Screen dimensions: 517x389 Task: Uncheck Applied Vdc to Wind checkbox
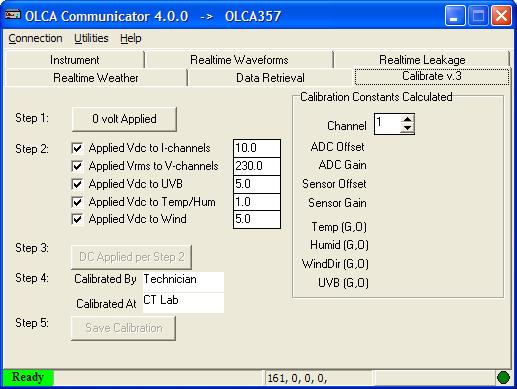pos(77,219)
